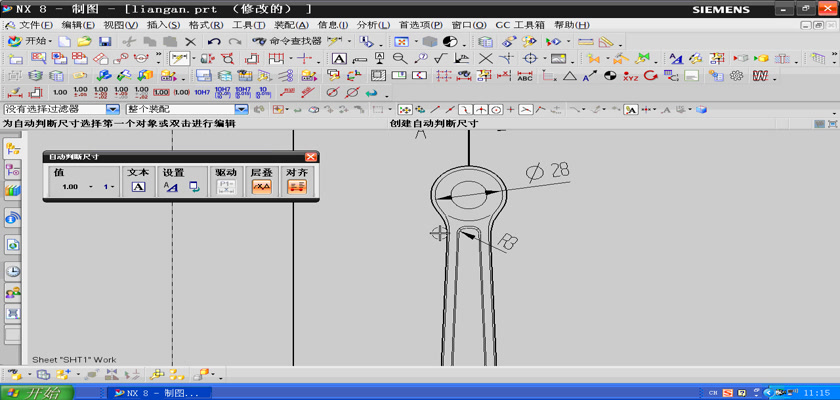Click the Windows 开始 Start button
This screenshot has height=400, width=840.
point(37,393)
